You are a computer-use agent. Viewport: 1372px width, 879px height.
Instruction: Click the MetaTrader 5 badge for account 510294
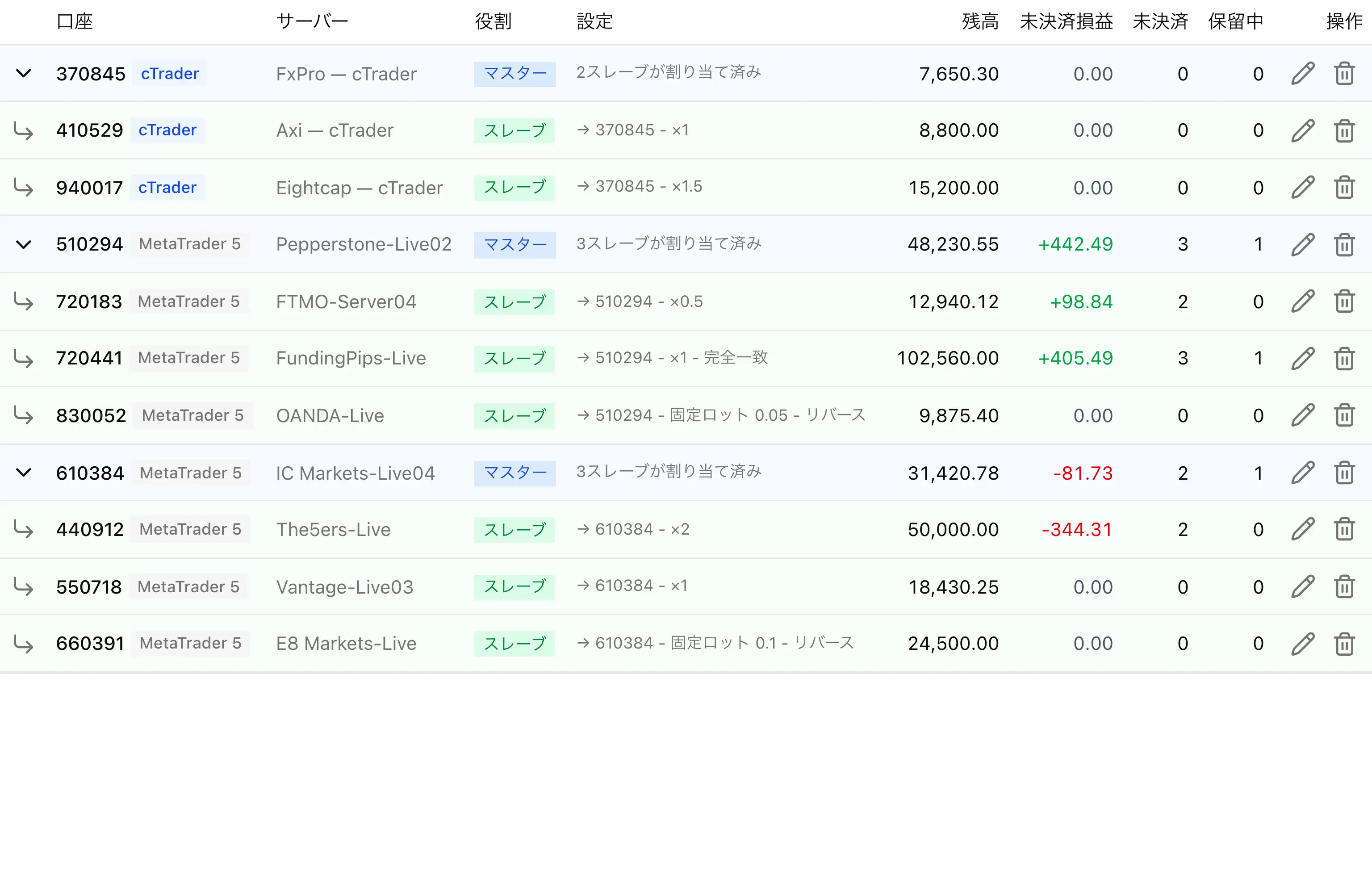pyautogui.click(x=189, y=244)
